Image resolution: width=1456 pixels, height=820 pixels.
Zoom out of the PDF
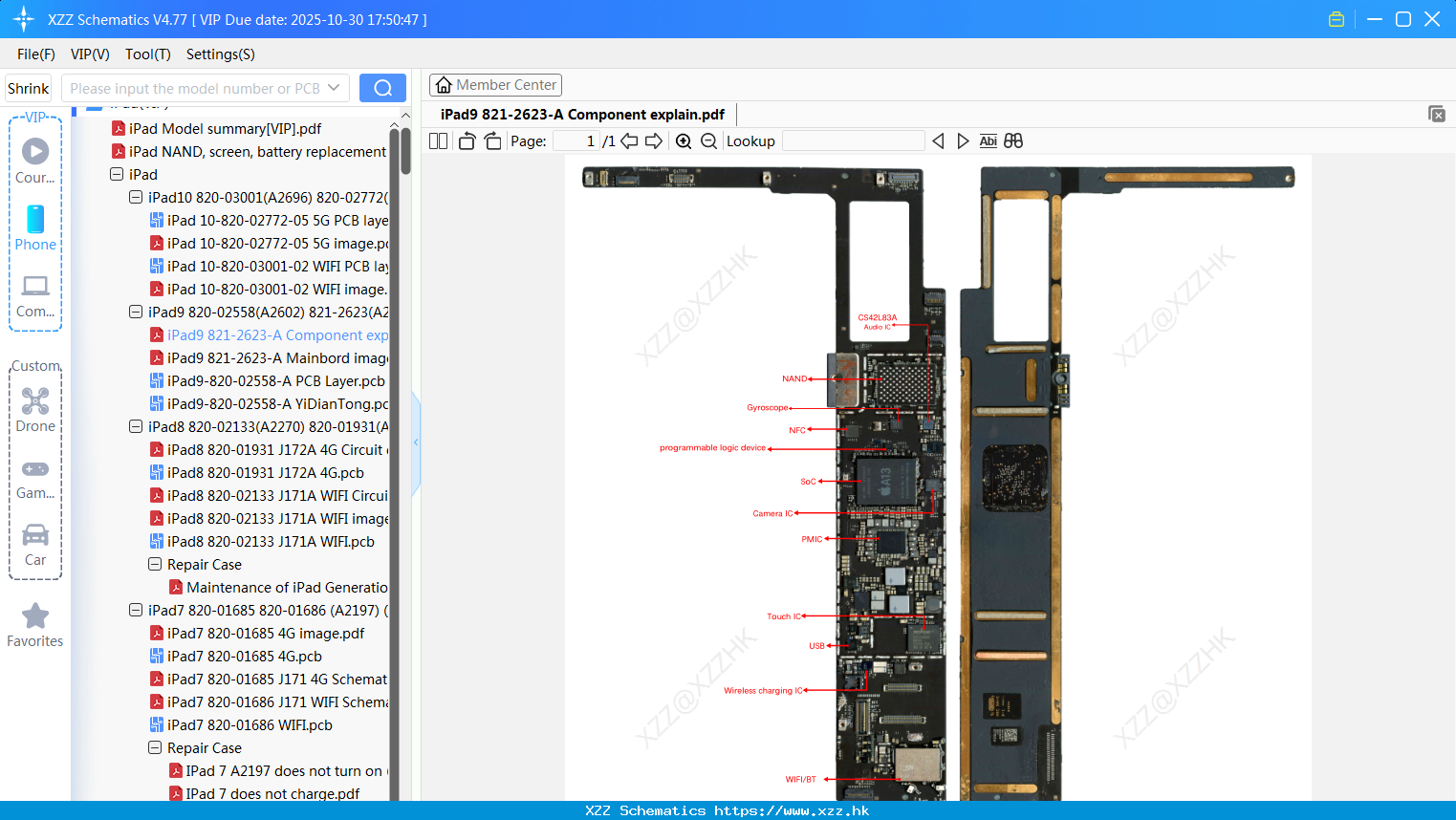(708, 141)
